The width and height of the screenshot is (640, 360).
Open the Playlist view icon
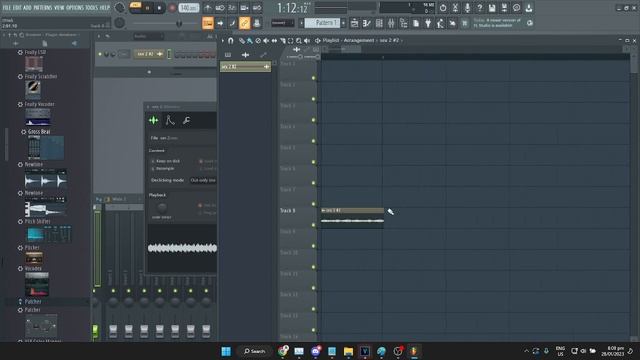(355, 23)
